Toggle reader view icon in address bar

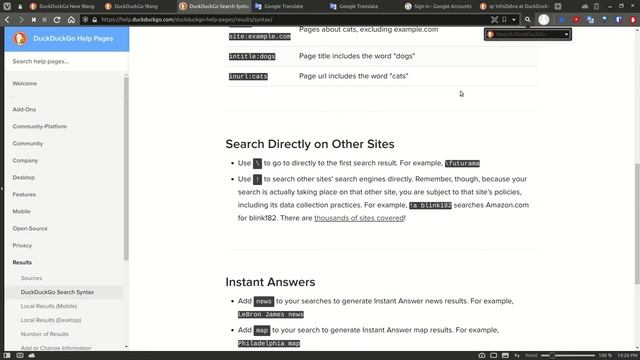(494, 20)
